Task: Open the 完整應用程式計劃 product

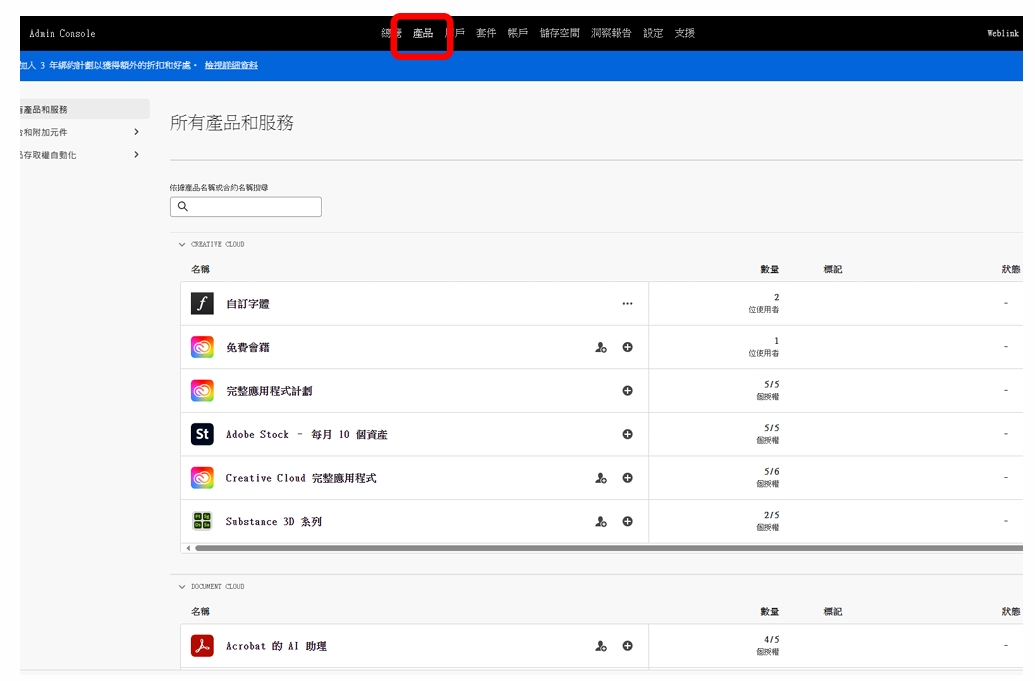Action: [269, 391]
